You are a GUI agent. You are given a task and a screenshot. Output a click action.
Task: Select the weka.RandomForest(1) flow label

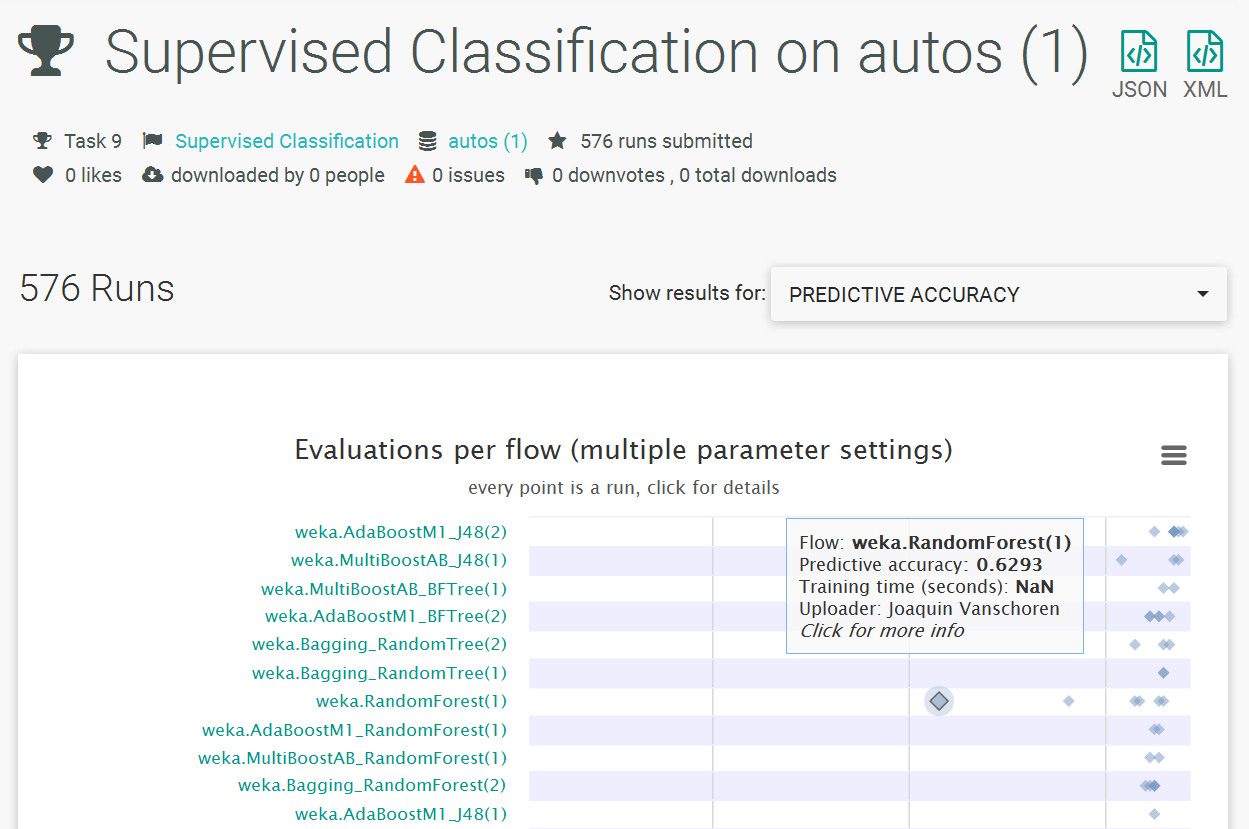pyautogui.click(x=411, y=701)
